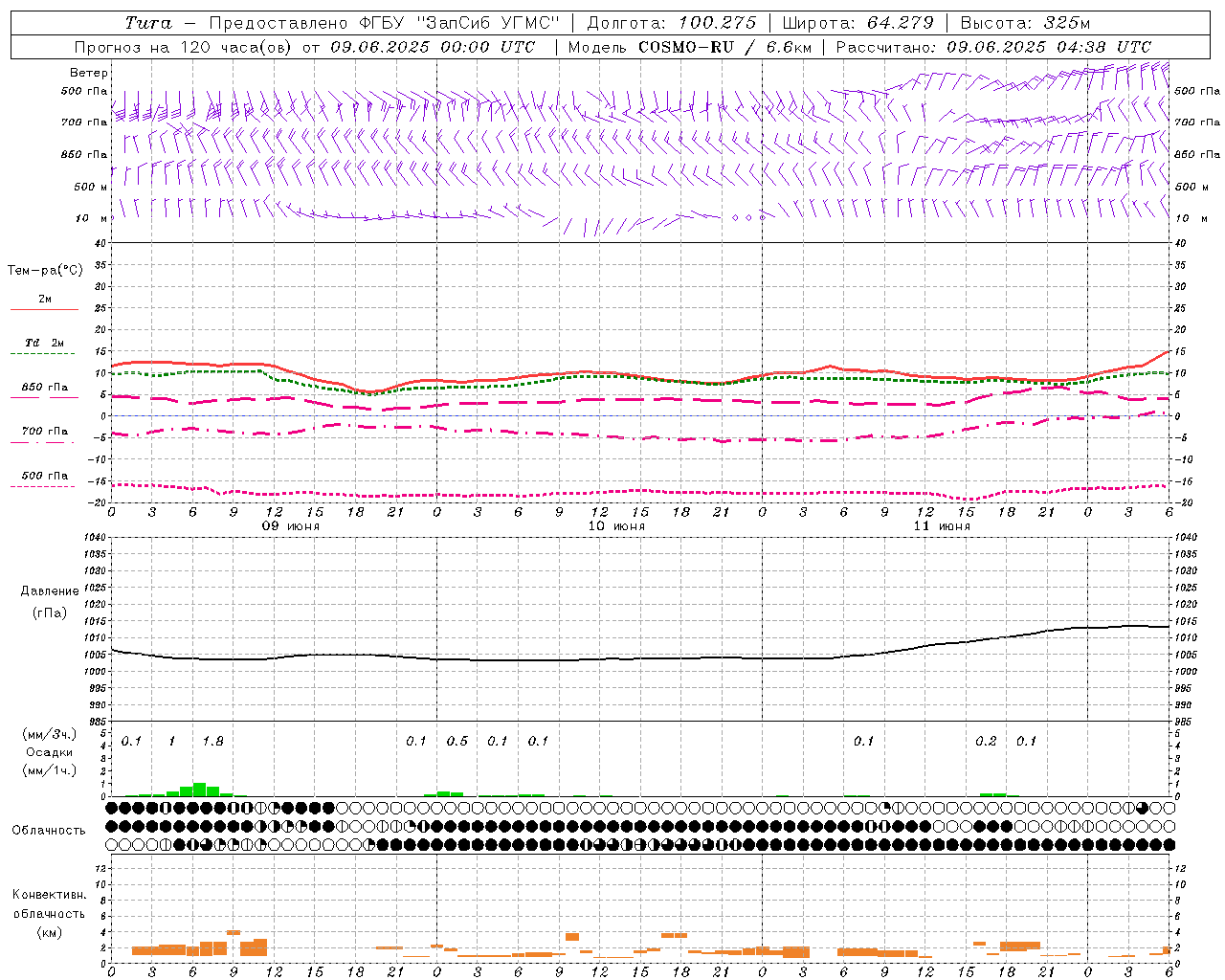Click the tallest green precipitation bar on 09 июня

(x=199, y=790)
